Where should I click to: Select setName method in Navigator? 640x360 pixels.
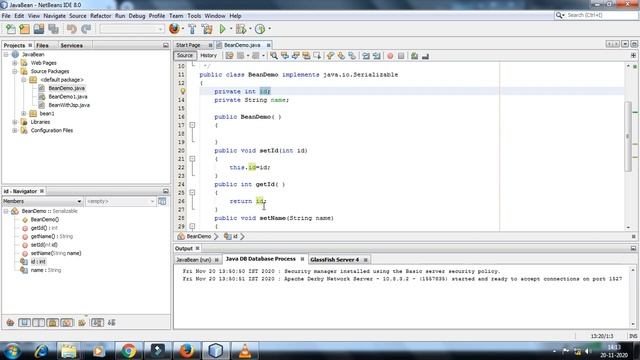click(56, 253)
